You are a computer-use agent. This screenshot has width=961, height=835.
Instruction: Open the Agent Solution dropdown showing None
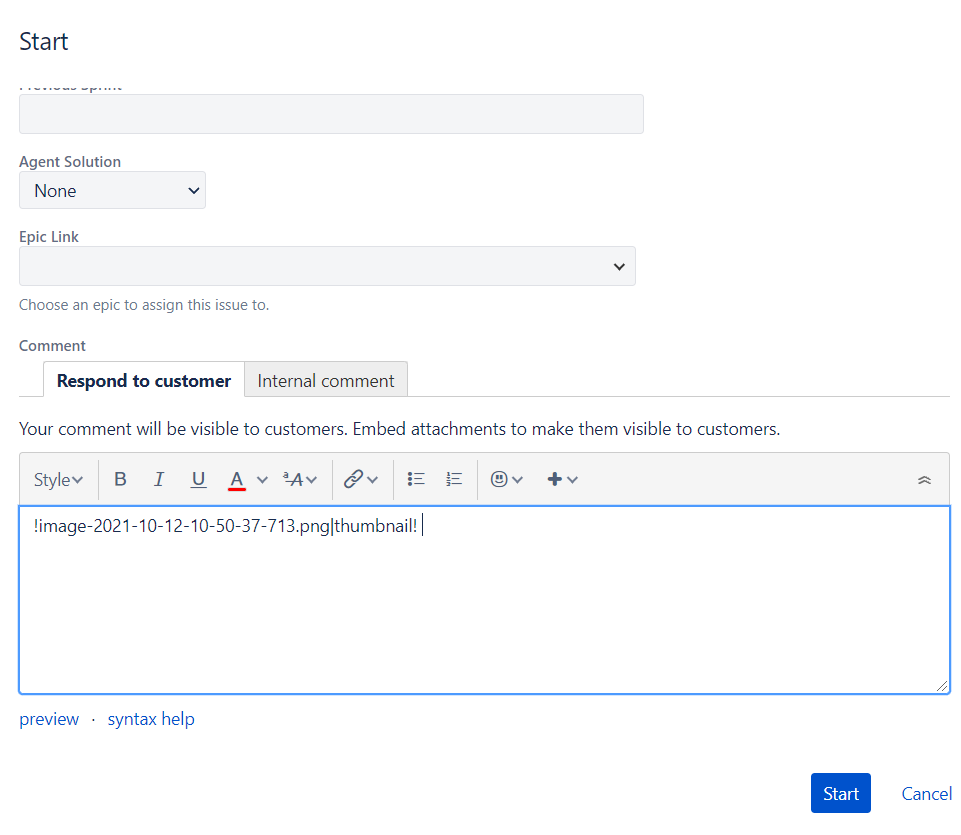(x=112, y=190)
